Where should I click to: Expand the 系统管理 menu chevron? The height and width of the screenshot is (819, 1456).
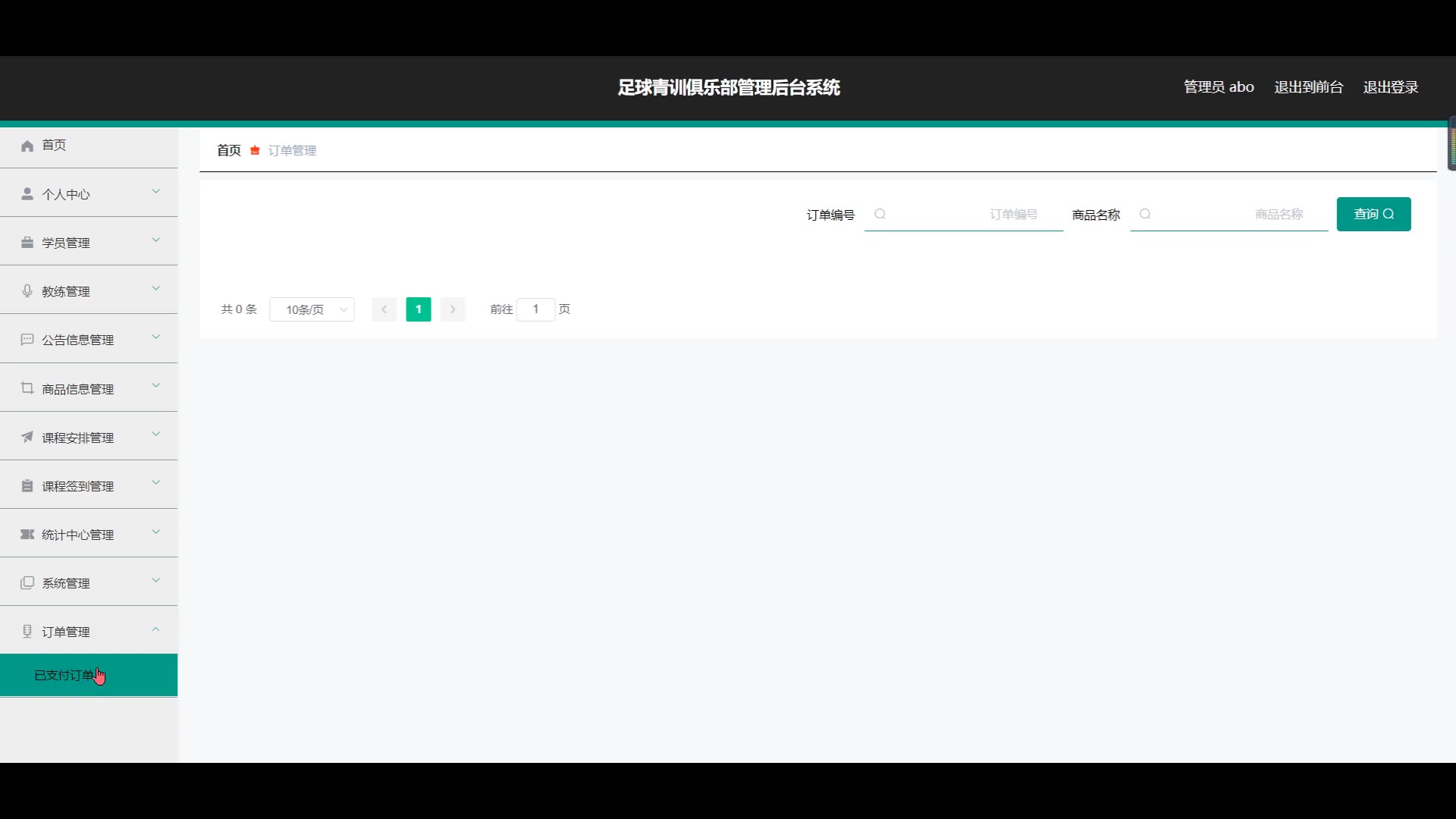click(155, 581)
